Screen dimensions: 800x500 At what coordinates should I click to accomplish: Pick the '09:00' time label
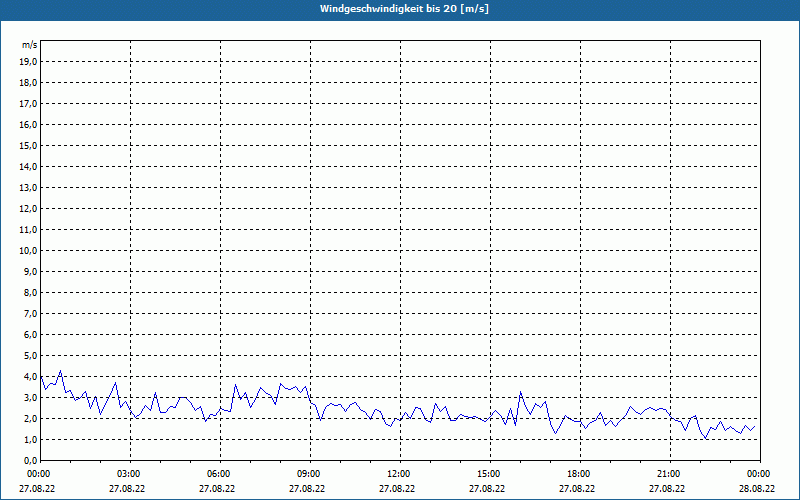click(x=308, y=474)
